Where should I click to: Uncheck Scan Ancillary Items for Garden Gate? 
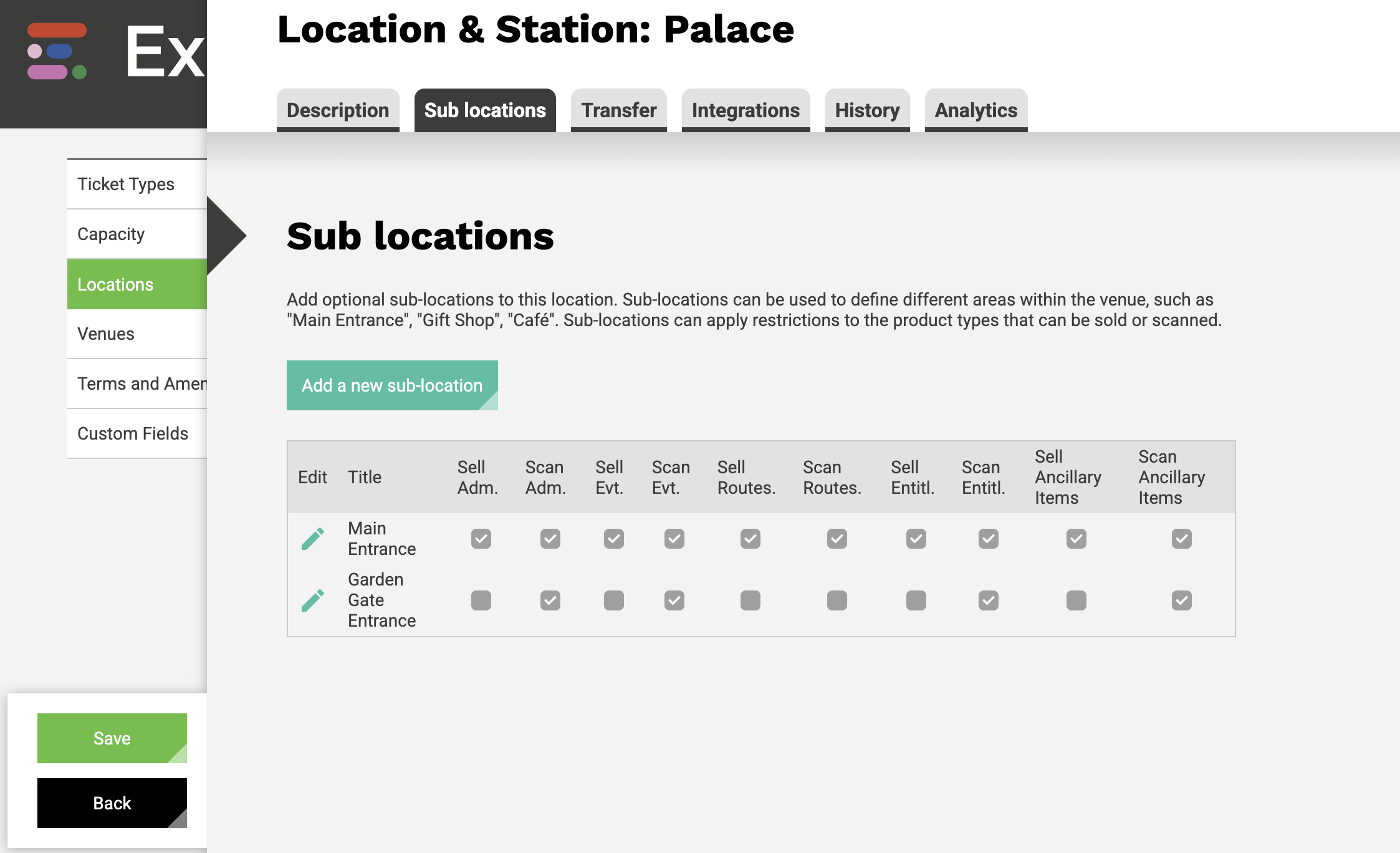click(x=1182, y=600)
